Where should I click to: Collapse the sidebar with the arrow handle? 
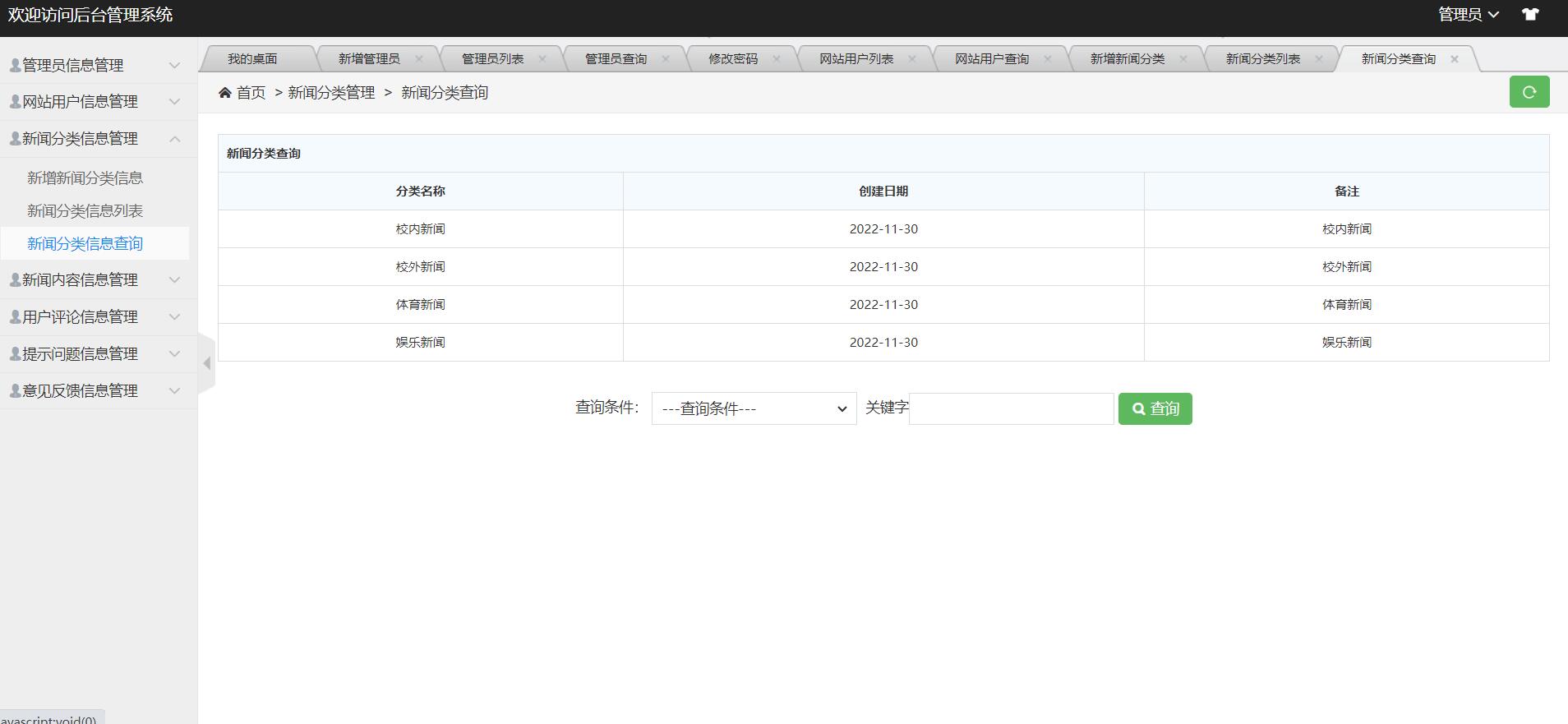pos(206,362)
